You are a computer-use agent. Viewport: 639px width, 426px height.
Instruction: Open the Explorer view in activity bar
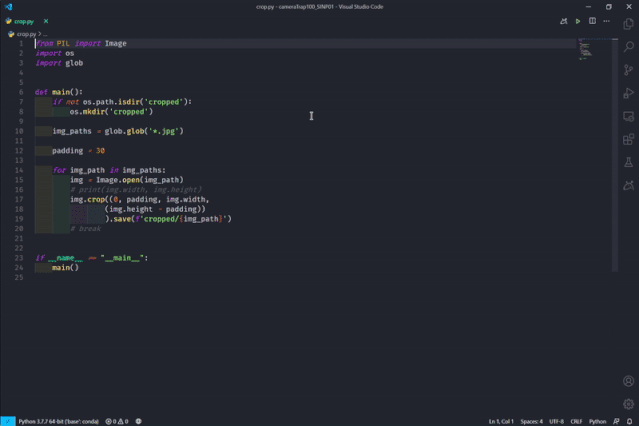tap(628, 24)
